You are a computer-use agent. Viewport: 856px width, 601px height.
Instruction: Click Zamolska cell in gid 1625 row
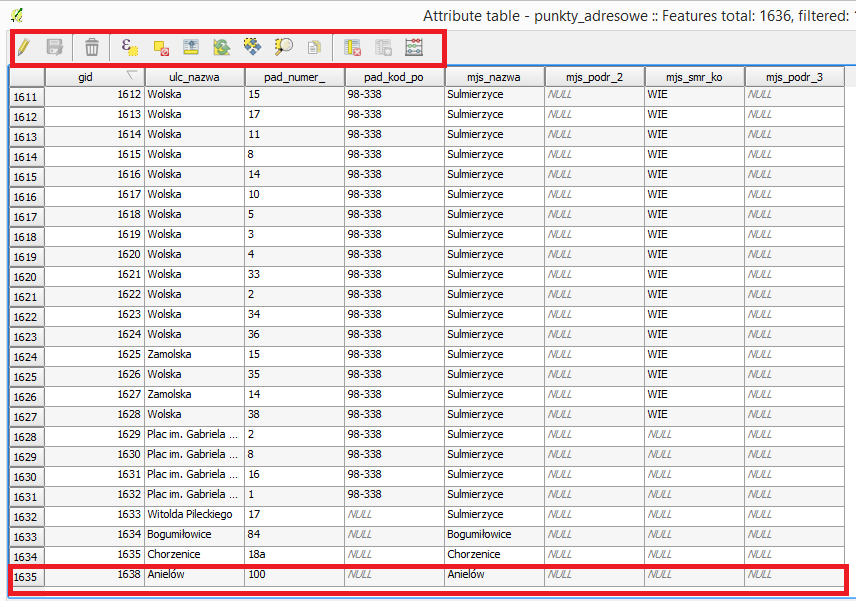194,354
